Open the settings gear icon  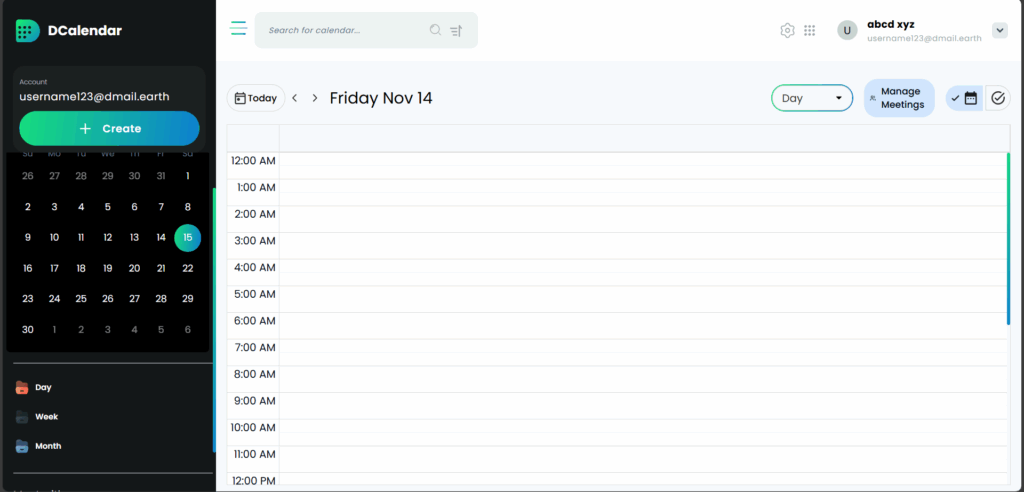[x=787, y=31]
